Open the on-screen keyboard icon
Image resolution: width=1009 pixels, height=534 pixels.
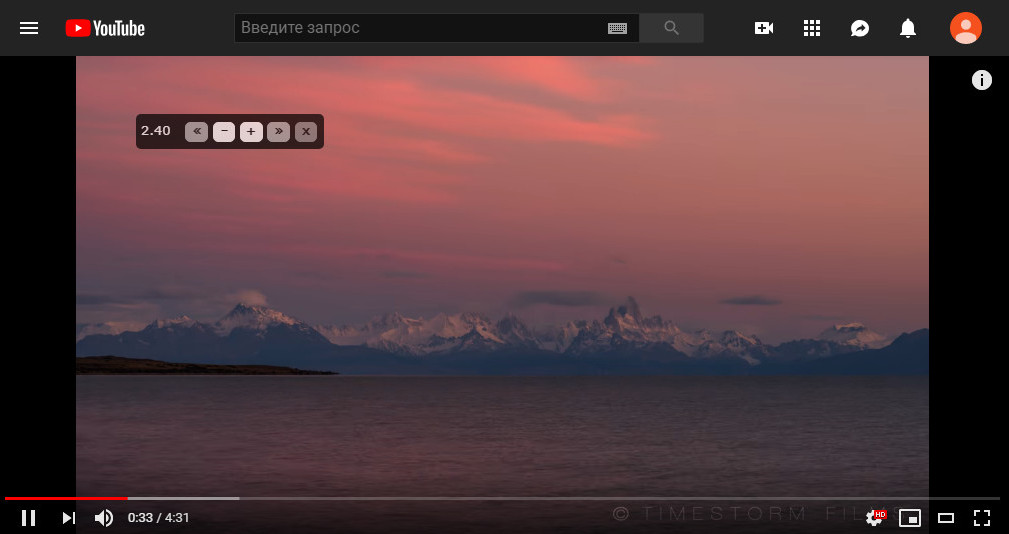pos(617,28)
